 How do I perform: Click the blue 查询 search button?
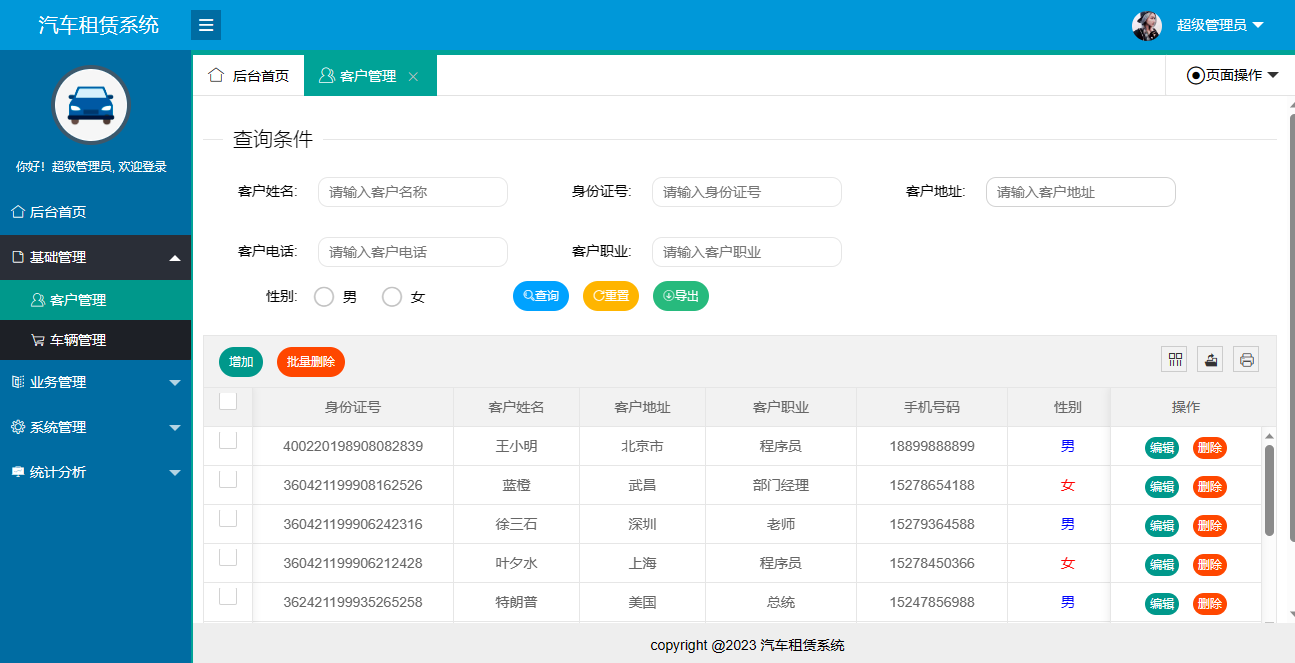click(541, 296)
